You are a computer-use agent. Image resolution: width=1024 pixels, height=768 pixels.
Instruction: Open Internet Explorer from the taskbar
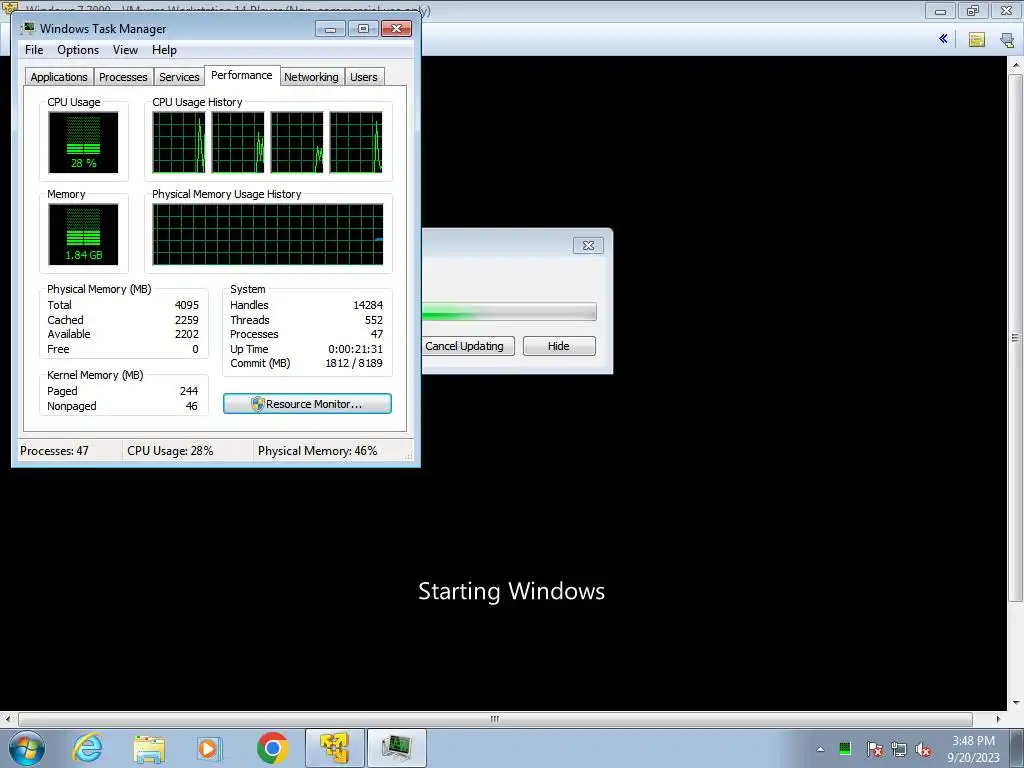coord(88,748)
